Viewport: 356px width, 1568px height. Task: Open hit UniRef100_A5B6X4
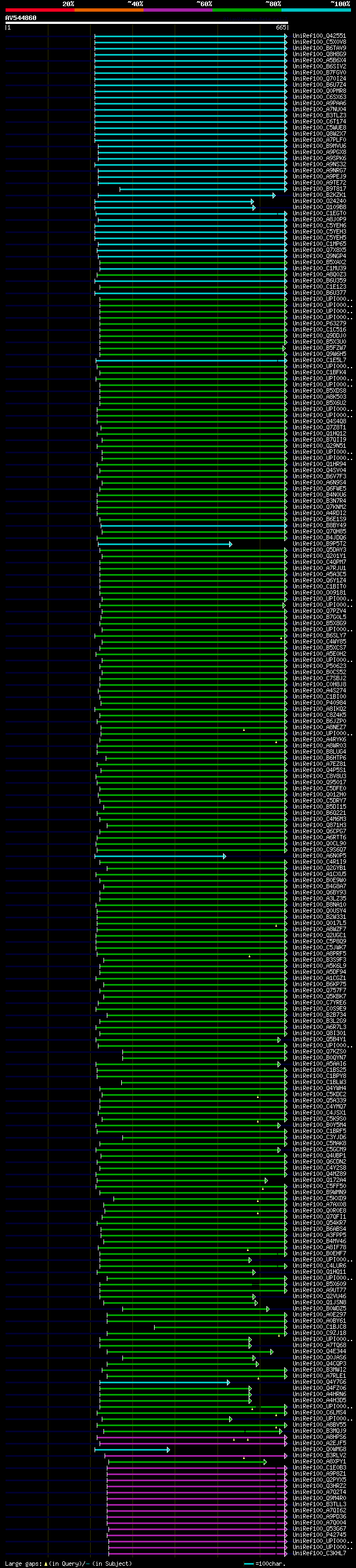click(x=319, y=60)
